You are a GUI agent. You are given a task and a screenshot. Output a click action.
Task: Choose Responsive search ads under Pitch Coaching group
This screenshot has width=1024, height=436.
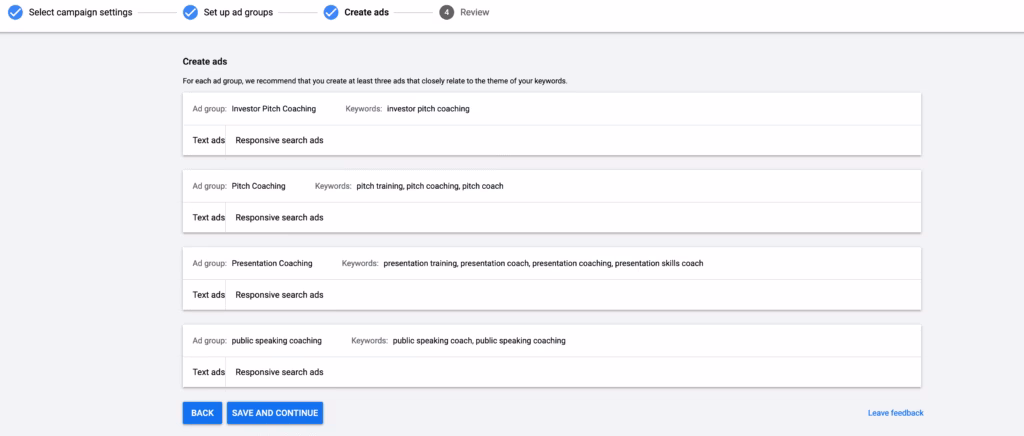click(279, 217)
